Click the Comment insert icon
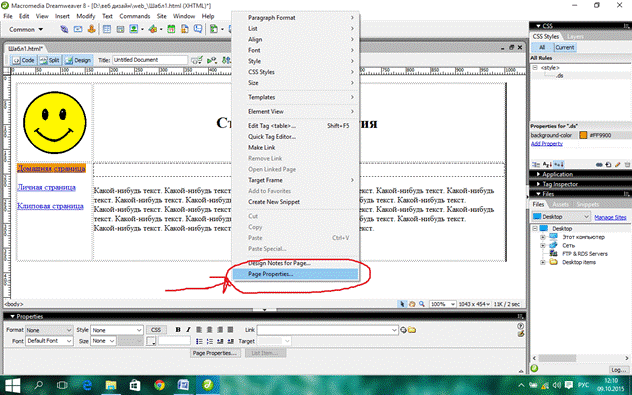 [x=198, y=29]
